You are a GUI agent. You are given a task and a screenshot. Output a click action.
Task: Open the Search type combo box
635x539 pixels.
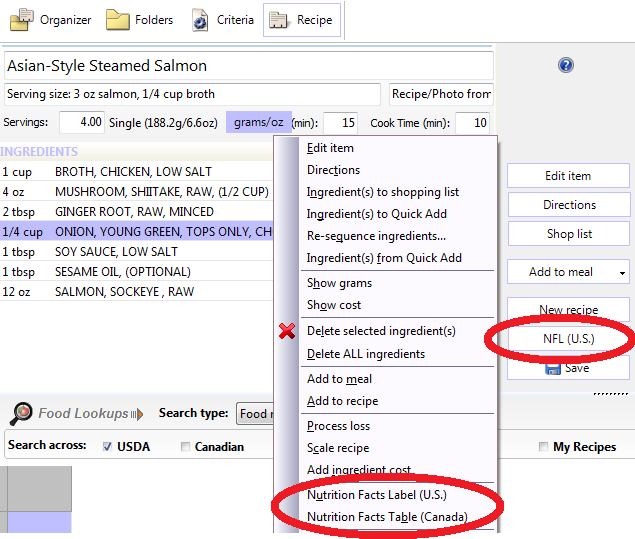[x=255, y=413]
